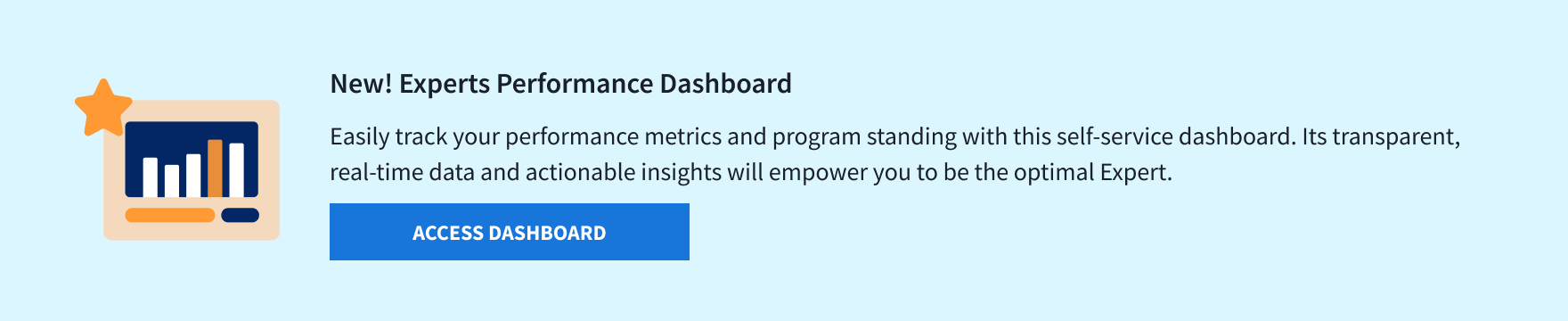Click the navy pill in the illustration
Viewport: 1568px width, 321px height.
240,215
